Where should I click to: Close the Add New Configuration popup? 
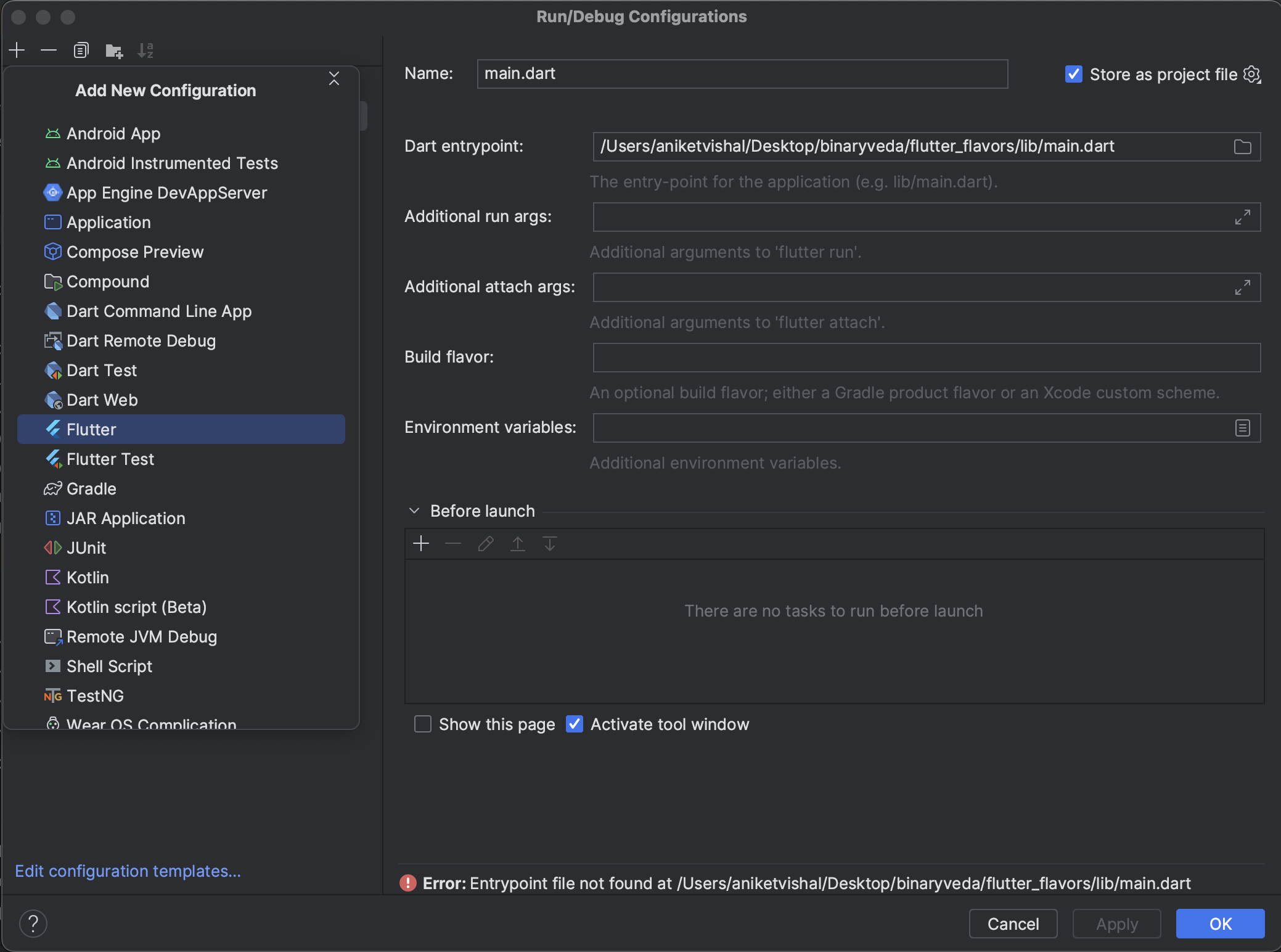(334, 78)
